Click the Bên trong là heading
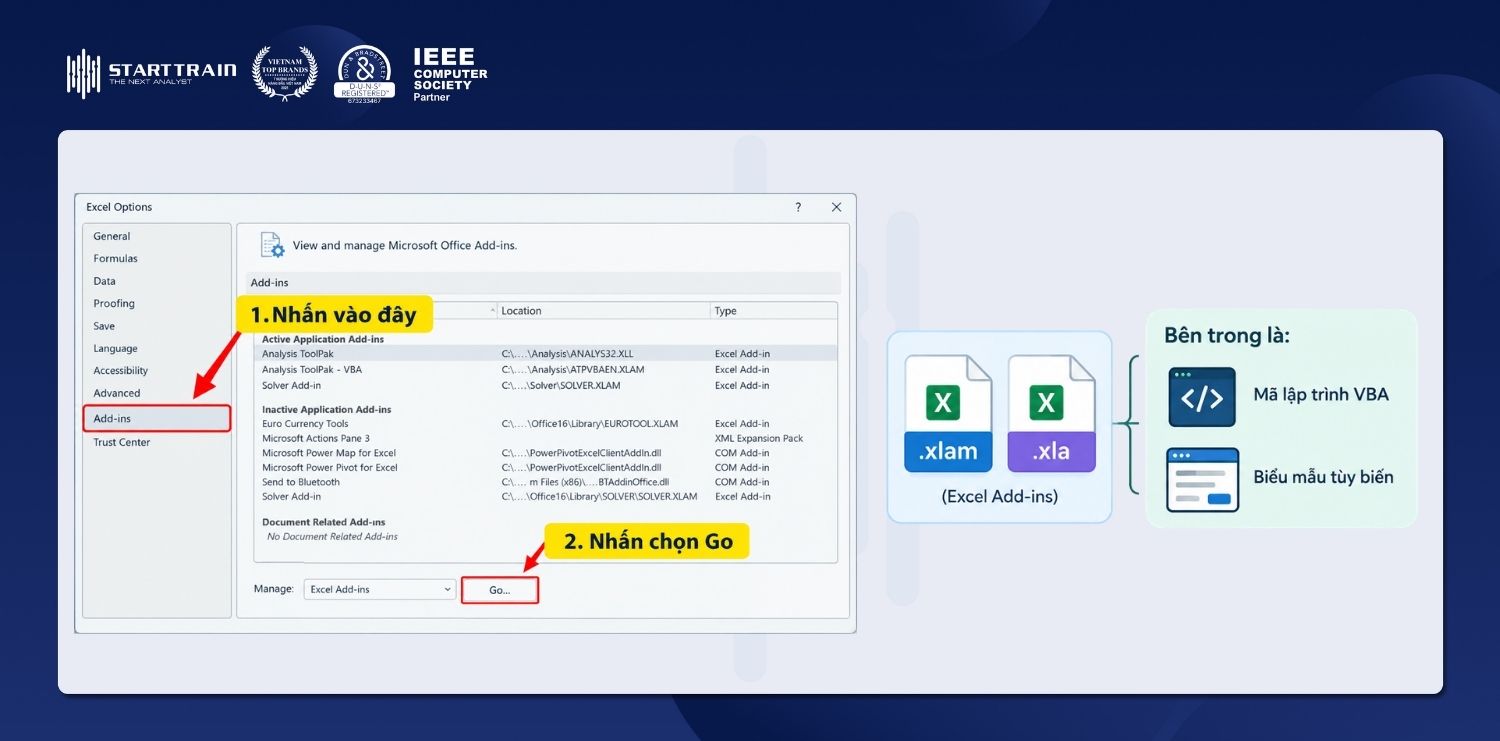 click(1227, 335)
